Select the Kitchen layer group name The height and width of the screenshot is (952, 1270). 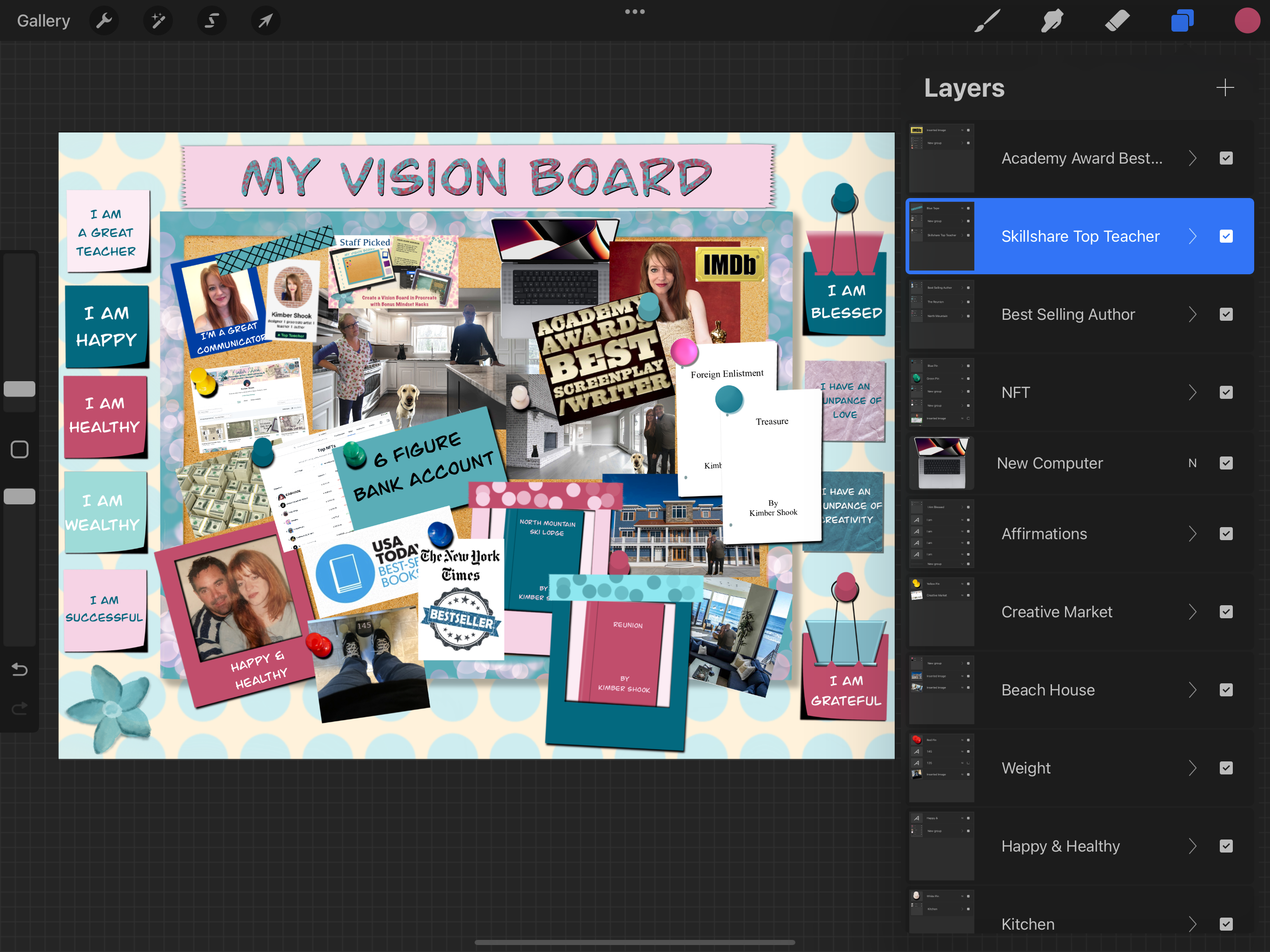(x=1028, y=924)
